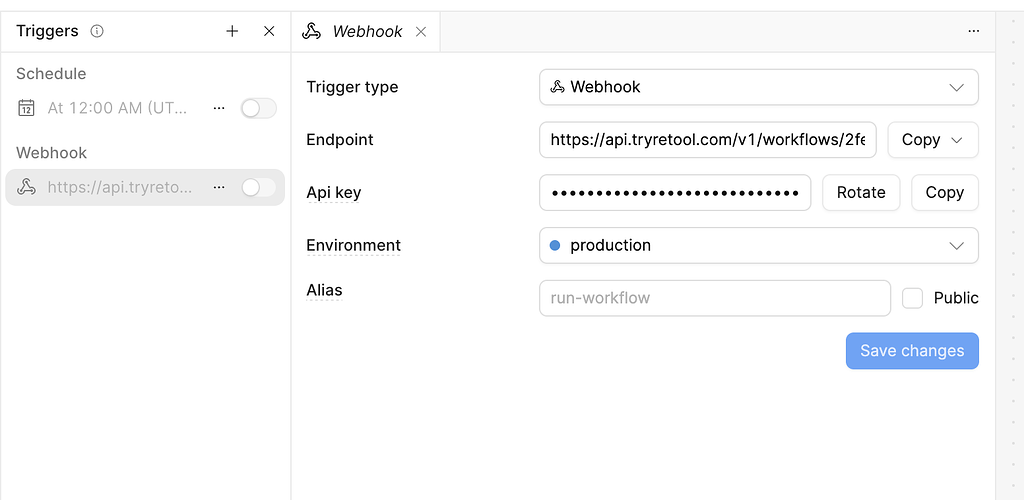Screen dimensions: 1024x500
Task: Open more options for webhook trigger
Action: tap(219, 187)
